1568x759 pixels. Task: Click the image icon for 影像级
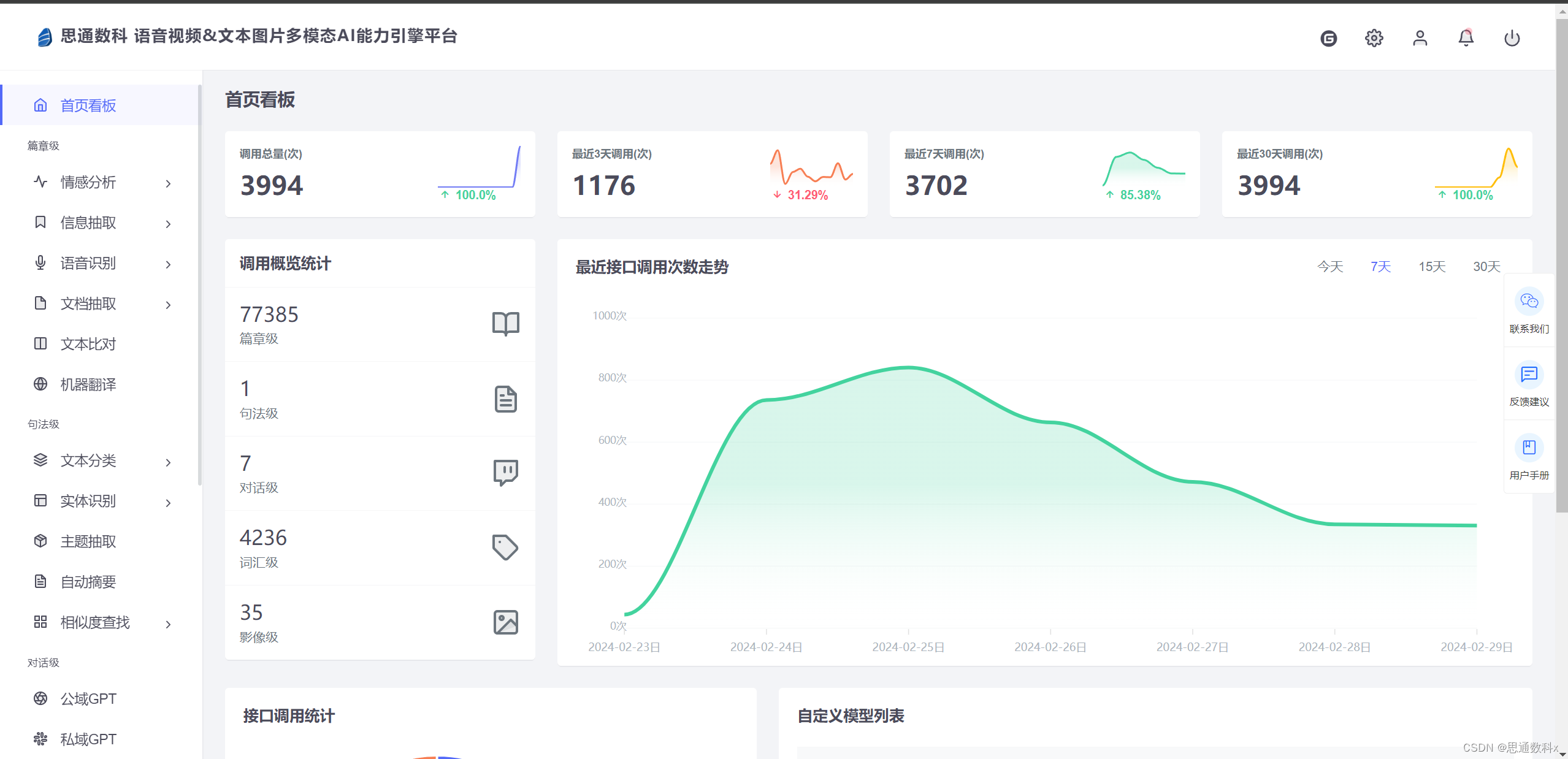pyautogui.click(x=506, y=622)
